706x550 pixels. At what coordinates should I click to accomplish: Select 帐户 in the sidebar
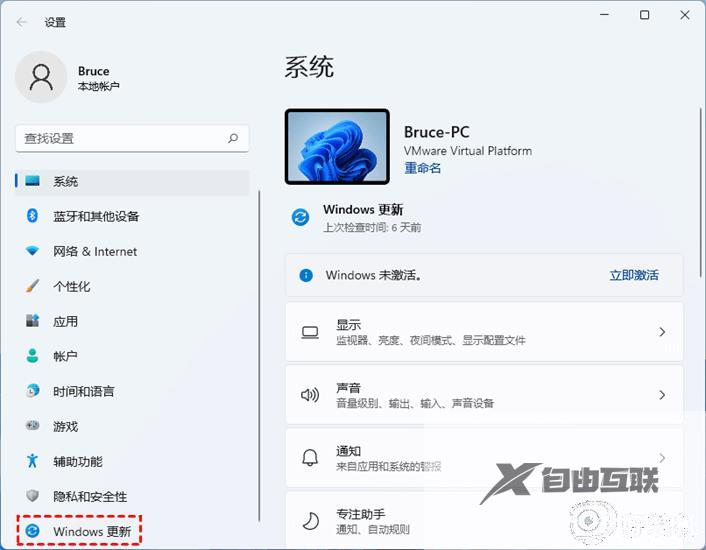132,356
